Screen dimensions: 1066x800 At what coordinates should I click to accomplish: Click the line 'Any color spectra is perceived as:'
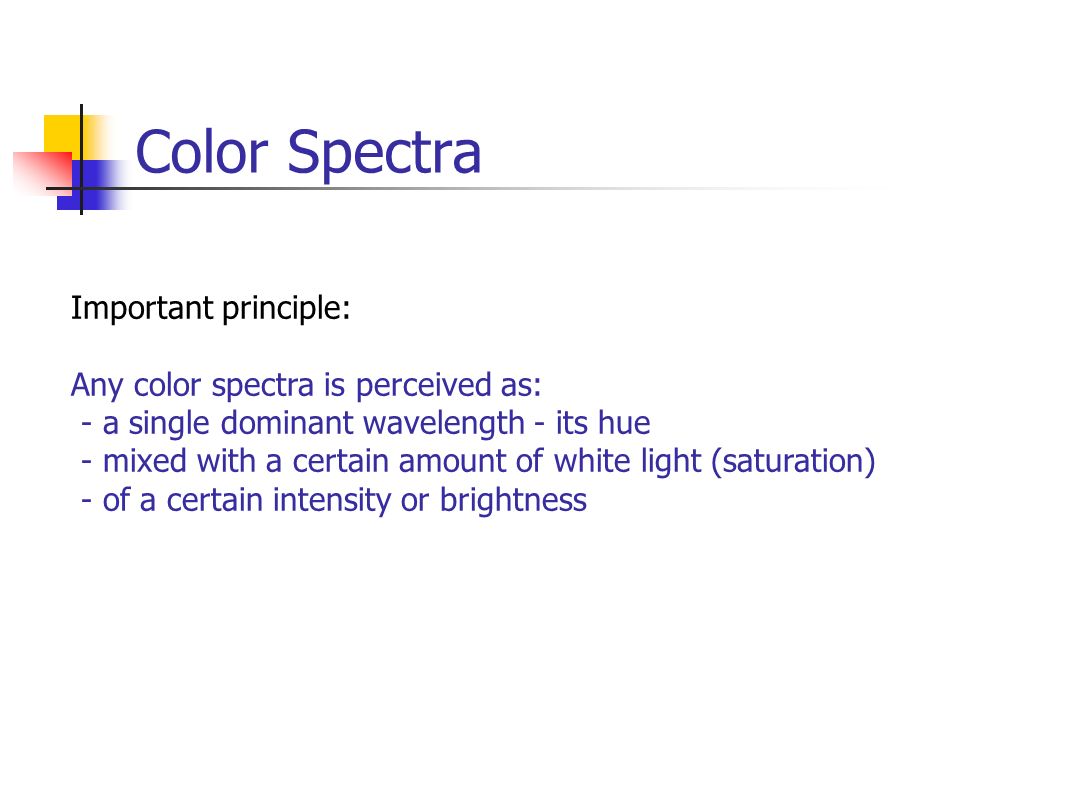tap(306, 385)
